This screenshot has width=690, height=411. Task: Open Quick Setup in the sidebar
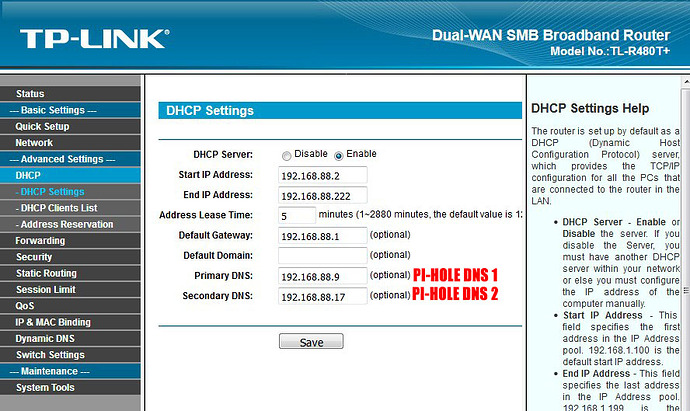42,127
